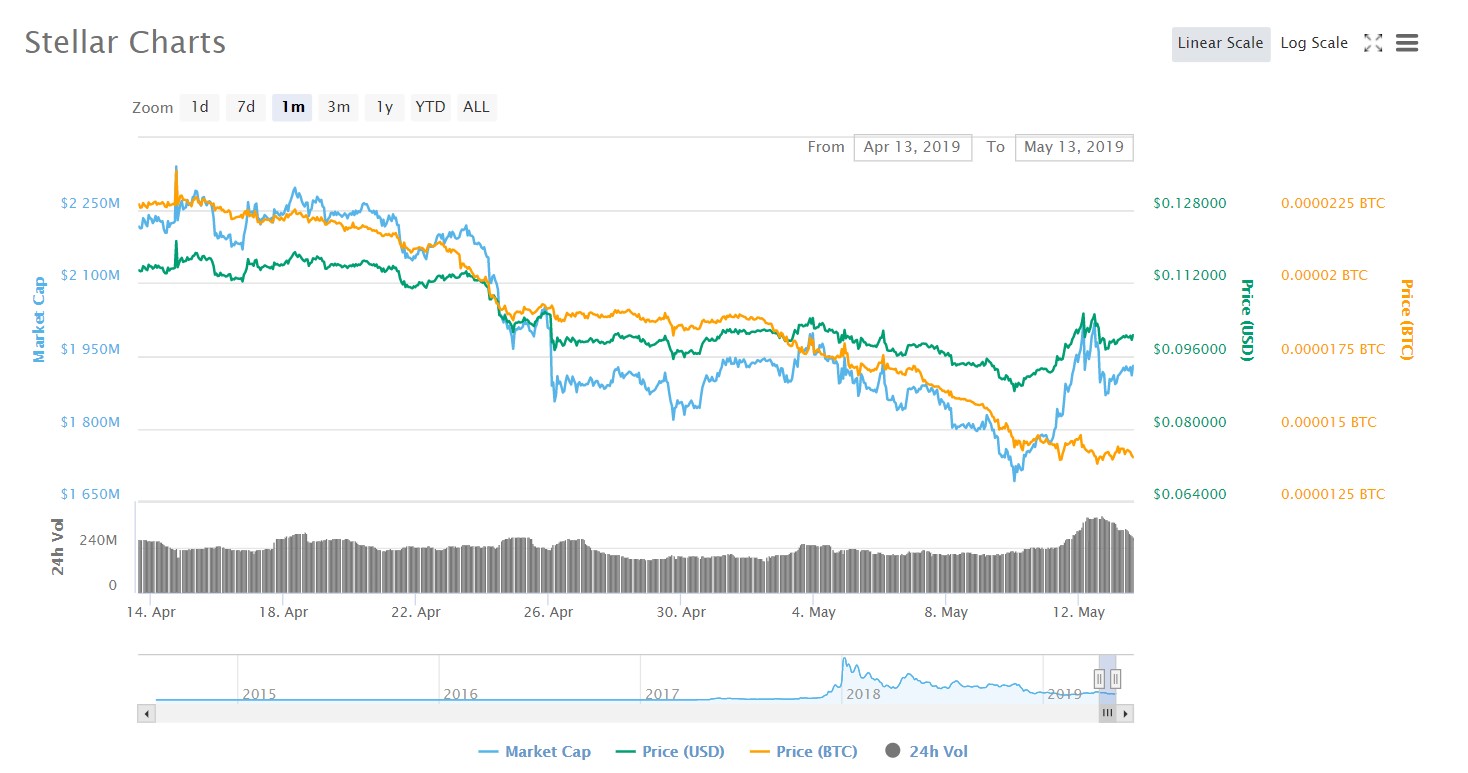Screen dimensions: 1468x773
Task: Edit the To date field
Action: [1073, 147]
